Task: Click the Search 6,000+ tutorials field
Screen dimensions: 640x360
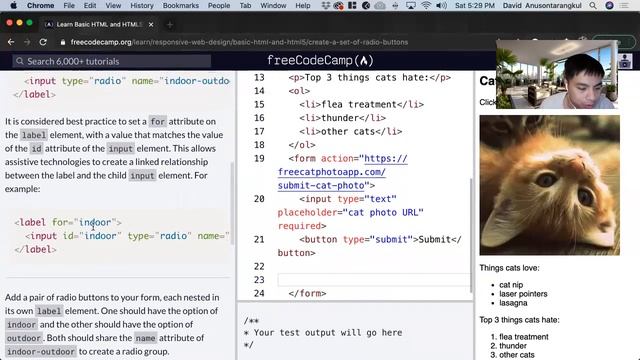Action: pos(111,61)
